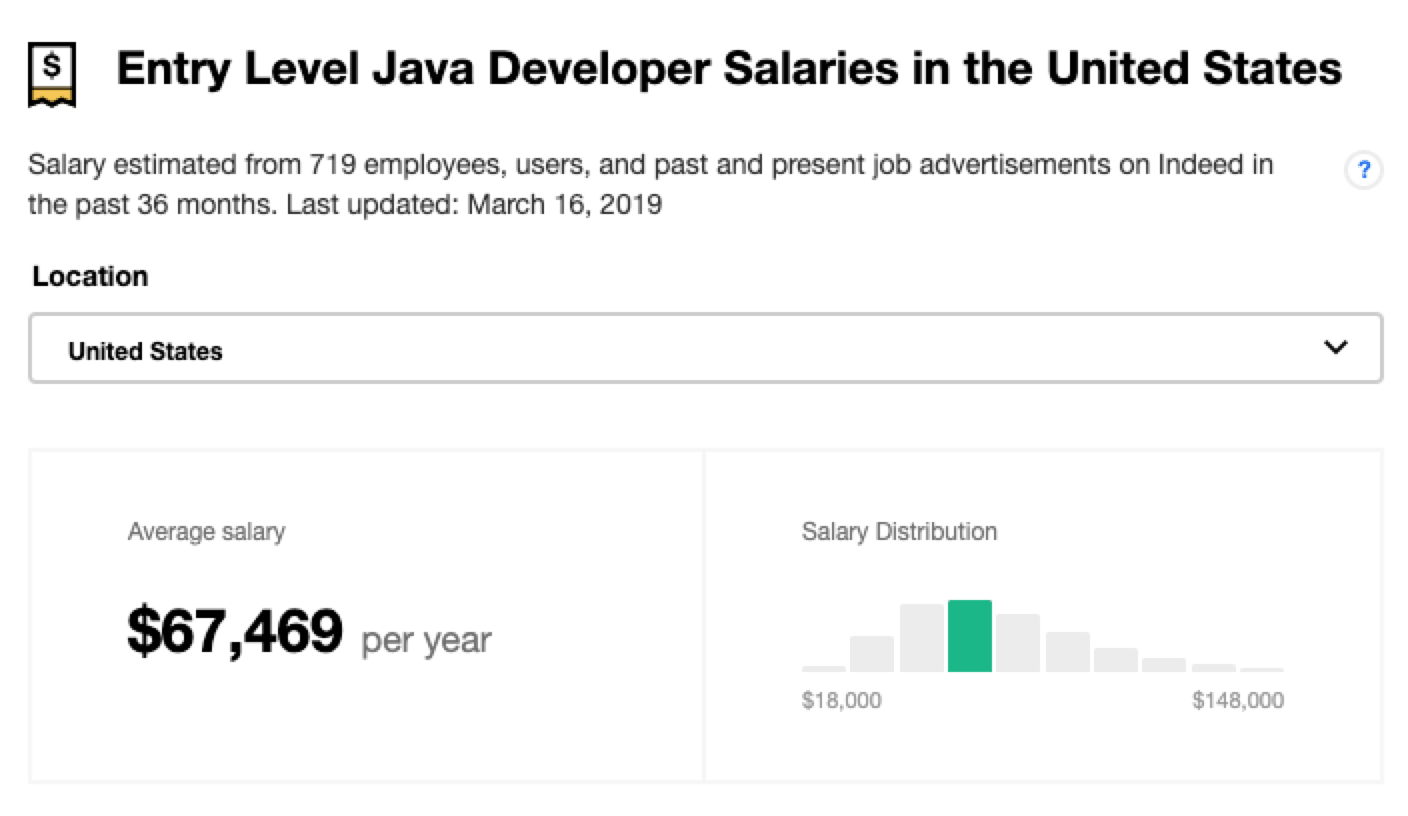
Task: Click the page title Entry Level Java Developer Salaries
Action: click(x=730, y=68)
